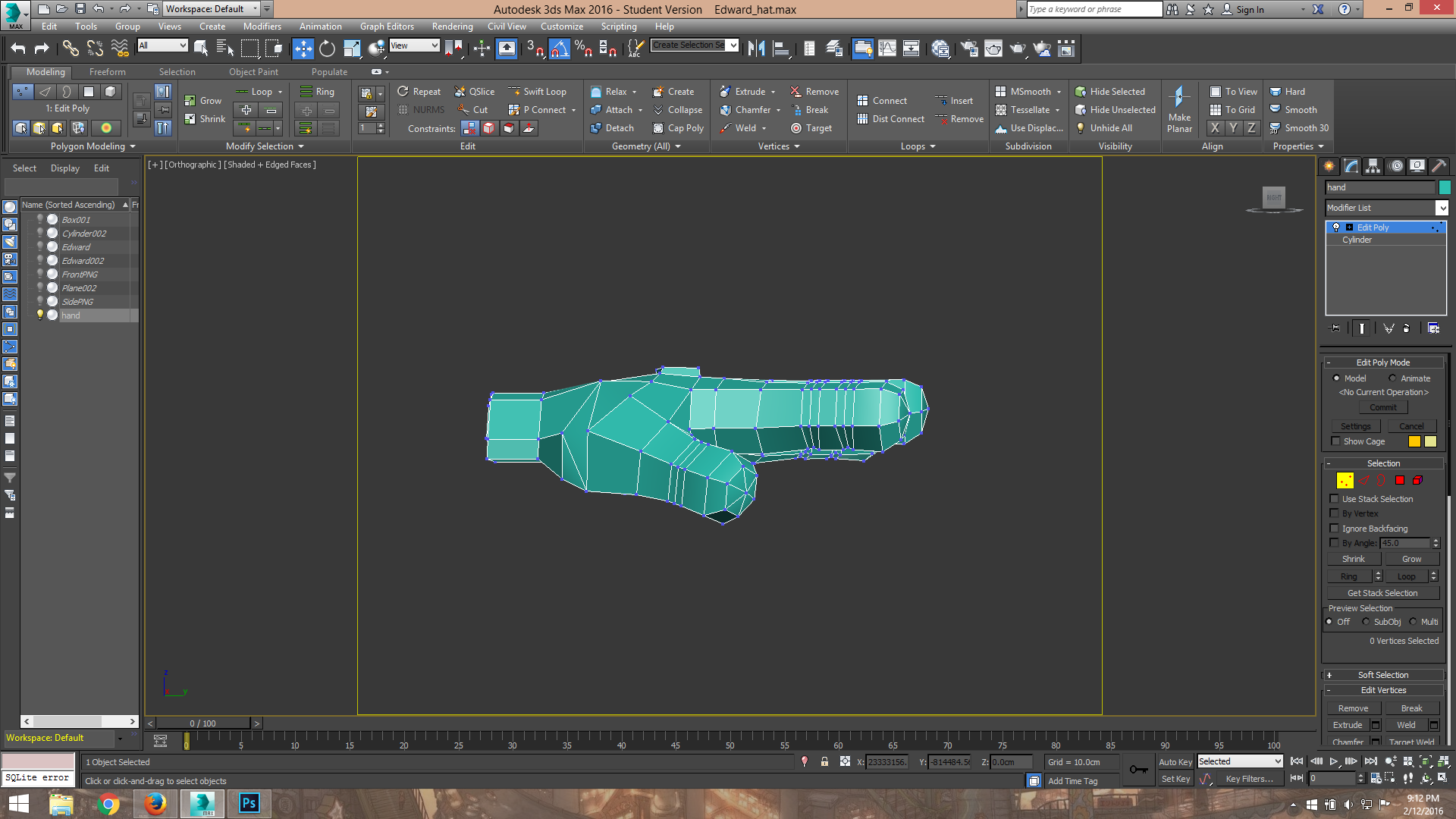The height and width of the screenshot is (819, 1456).
Task: Click the QSlice tool
Action: tap(474, 92)
